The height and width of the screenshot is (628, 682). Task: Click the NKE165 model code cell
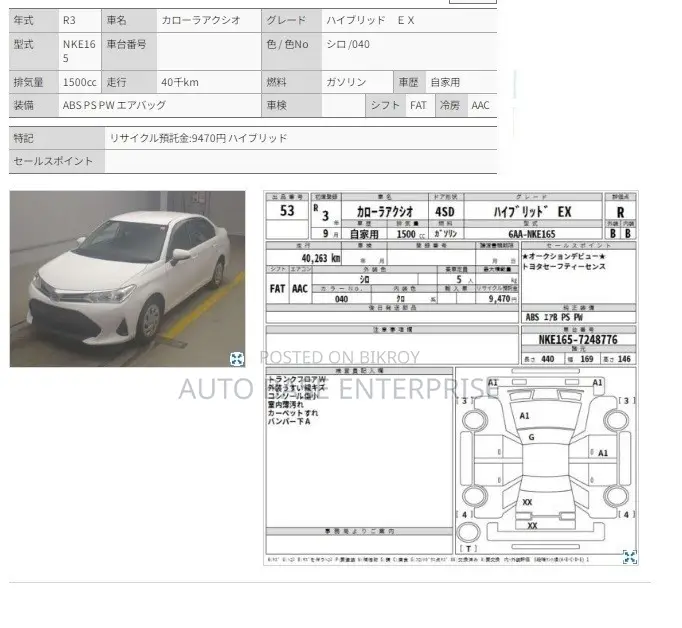(80, 51)
